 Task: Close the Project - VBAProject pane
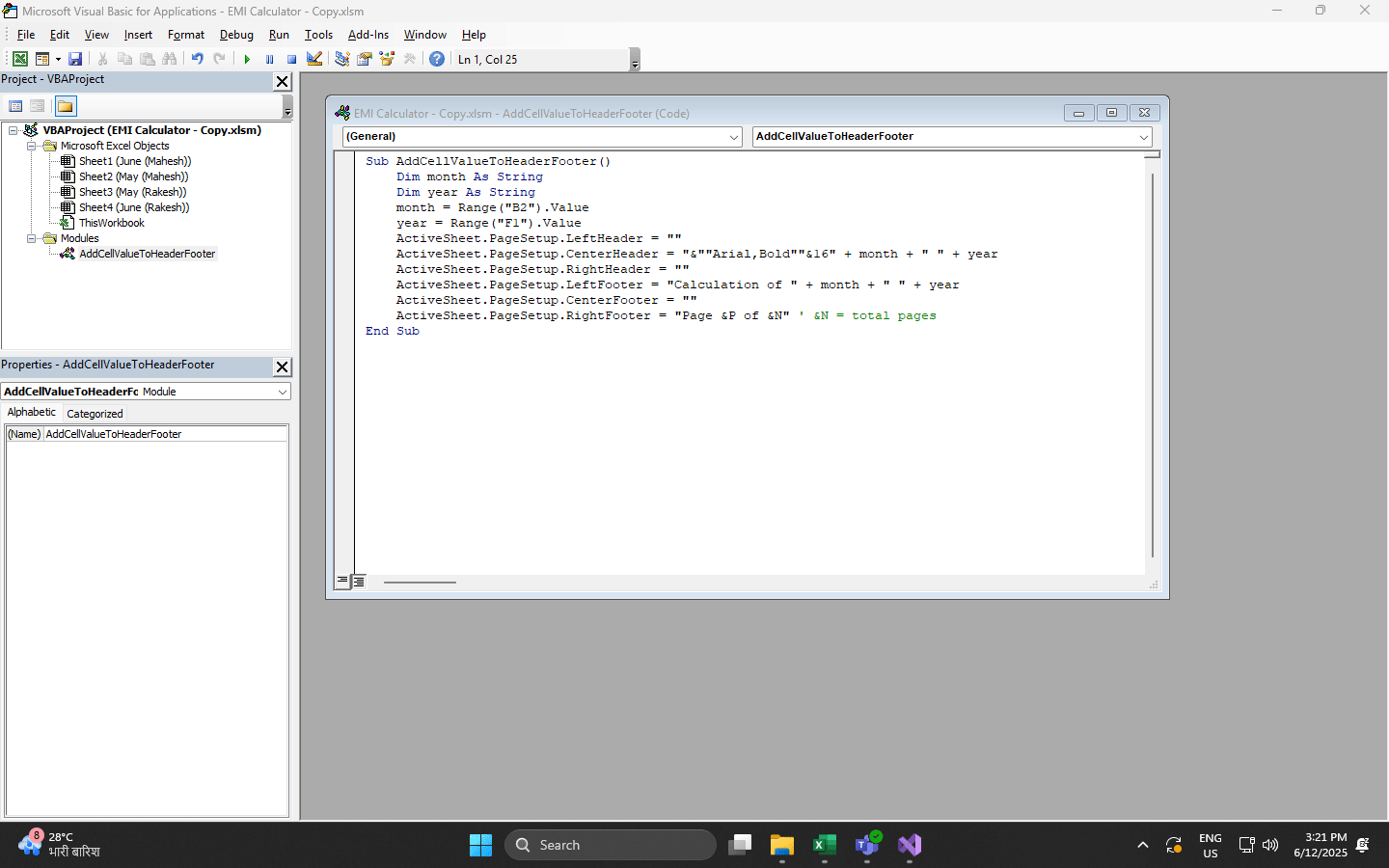point(283,82)
